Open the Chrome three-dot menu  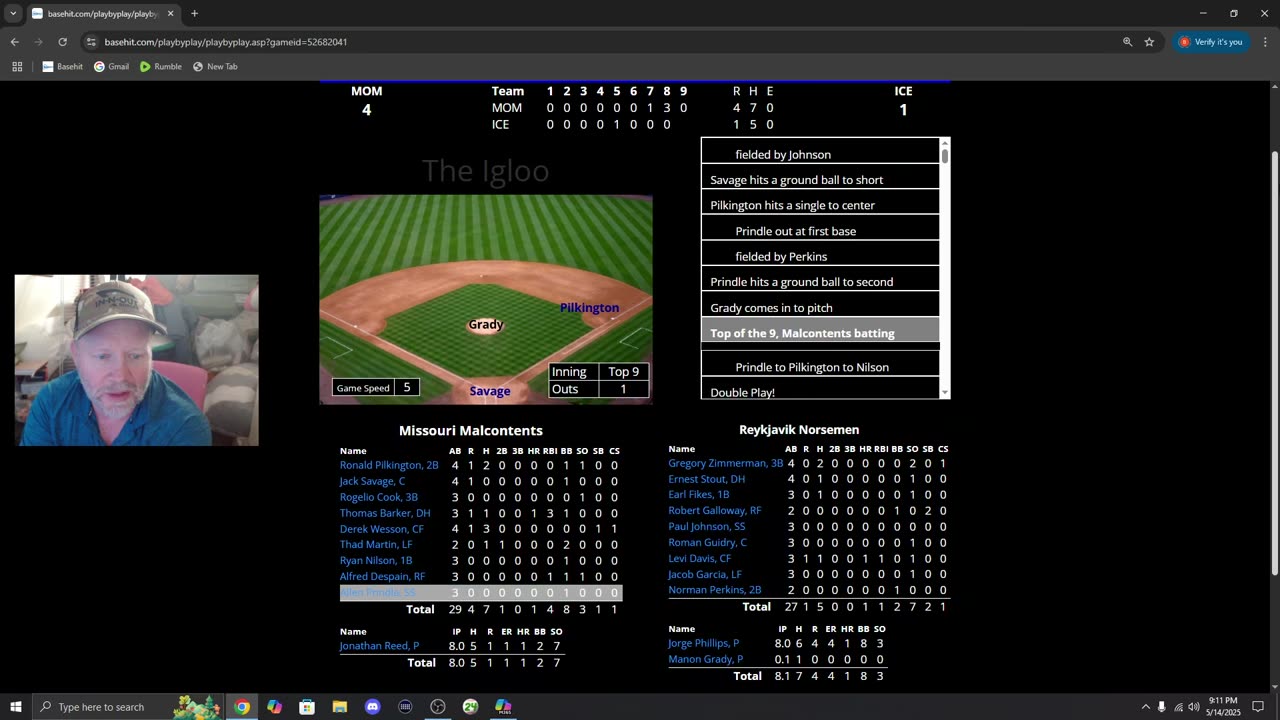[x=1265, y=42]
